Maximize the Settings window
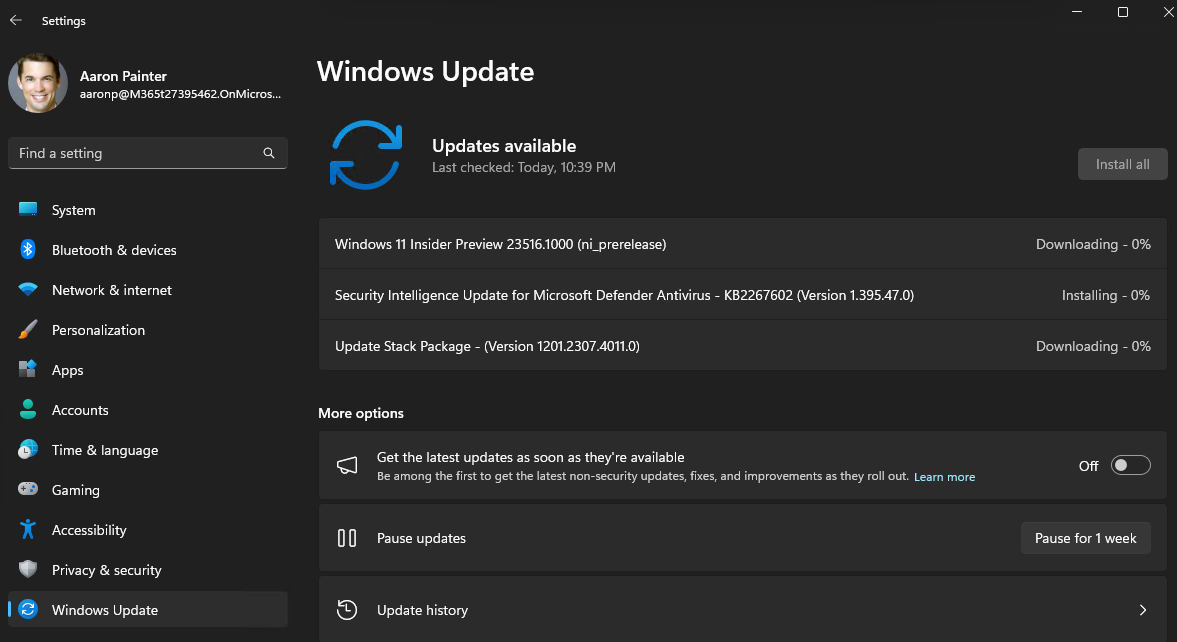 tap(1123, 12)
